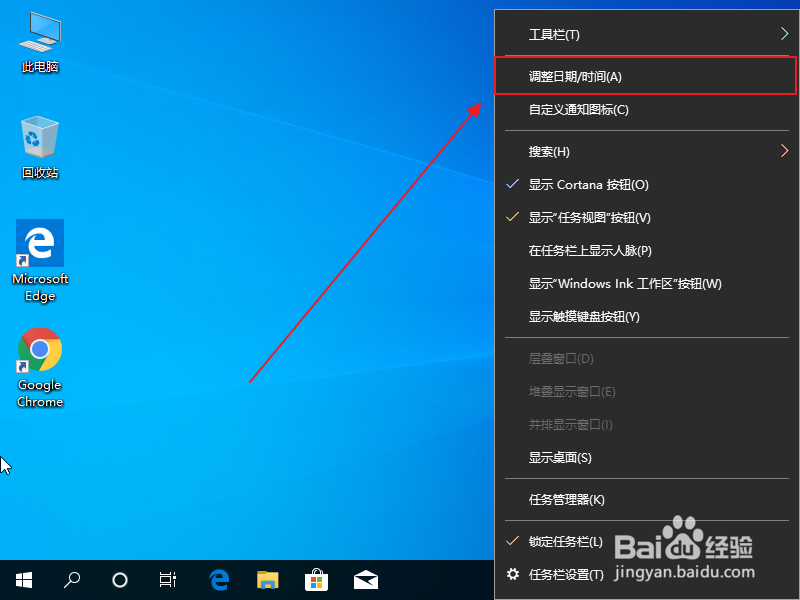This screenshot has height=600, width=800.
Task: Click the Task View taskbar button
Action: 167,579
